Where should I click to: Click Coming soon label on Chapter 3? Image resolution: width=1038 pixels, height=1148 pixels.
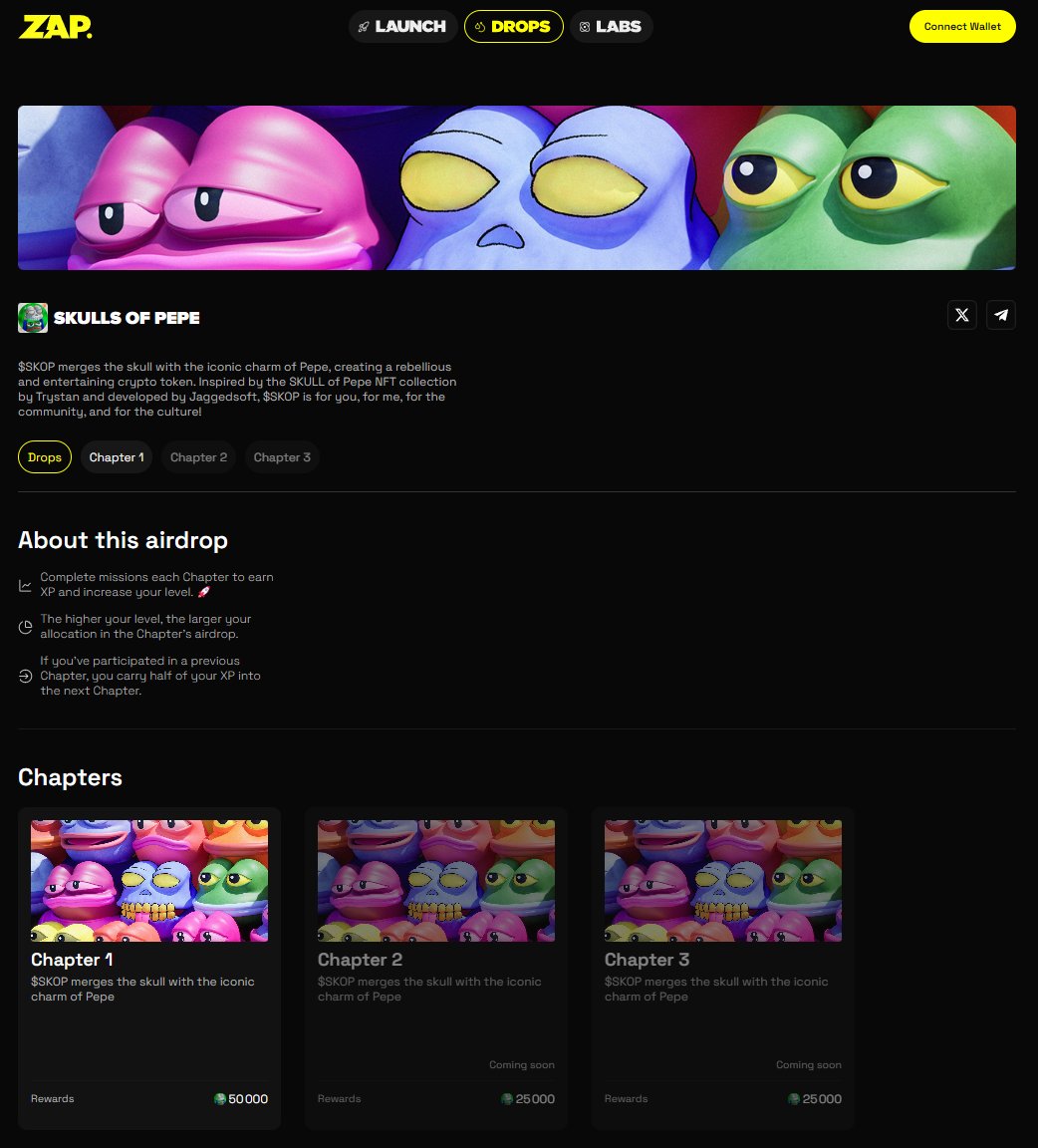[x=809, y=1064]
